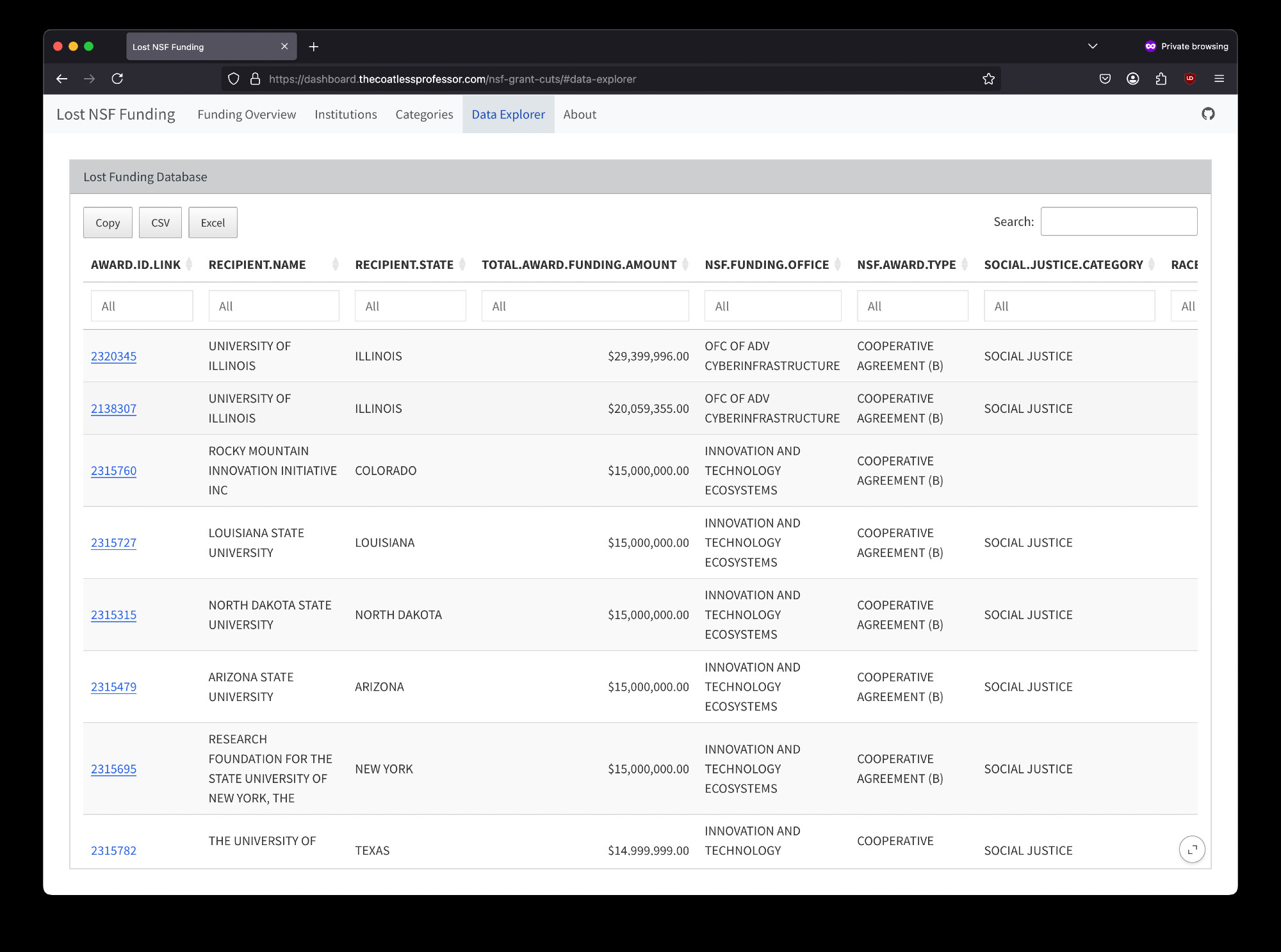Select the Data Explorer tab
This screenshot has width=1281, height=952.
509,115
